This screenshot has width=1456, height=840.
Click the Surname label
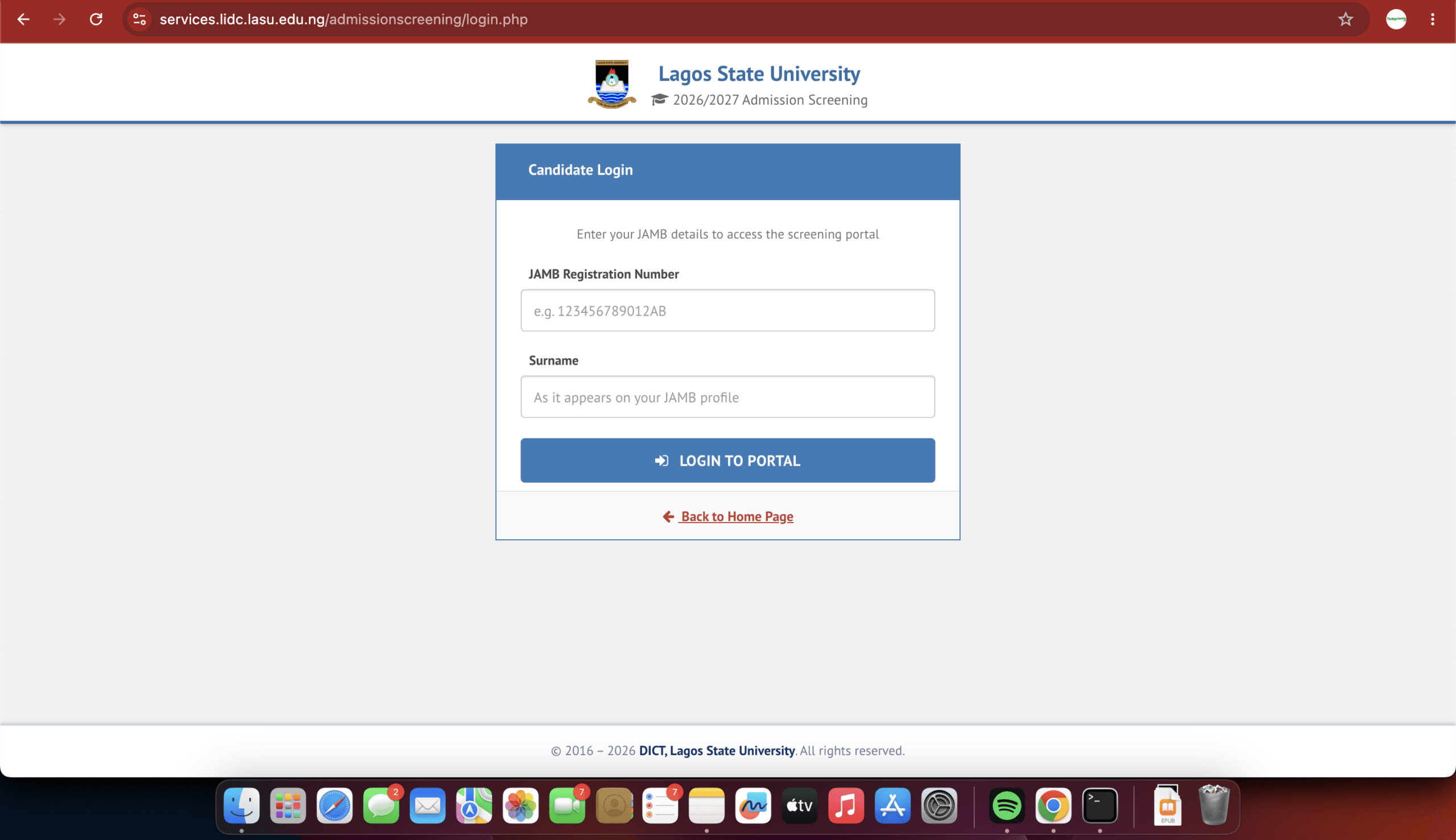[553, 361]
